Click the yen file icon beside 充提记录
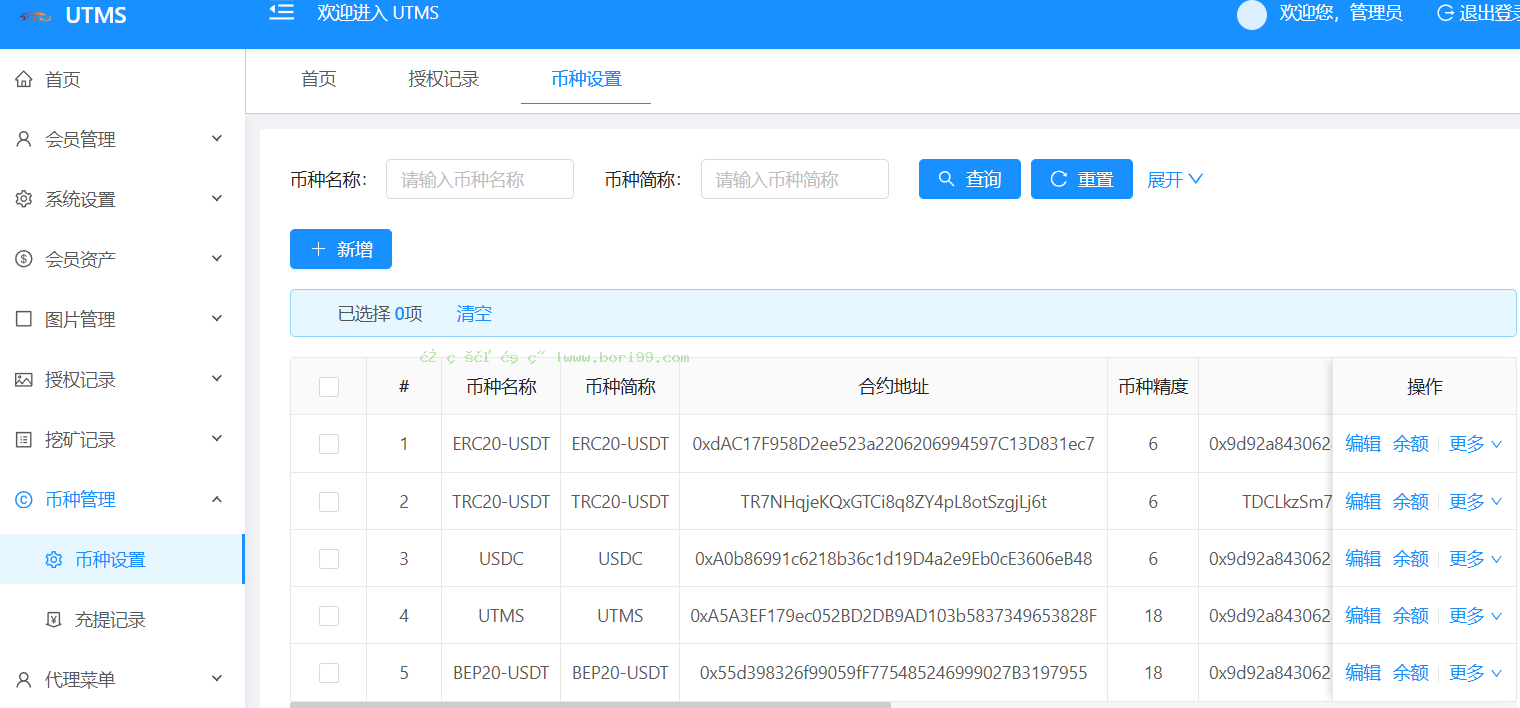The image size is (1520, 708). click(x=54, y=619)
